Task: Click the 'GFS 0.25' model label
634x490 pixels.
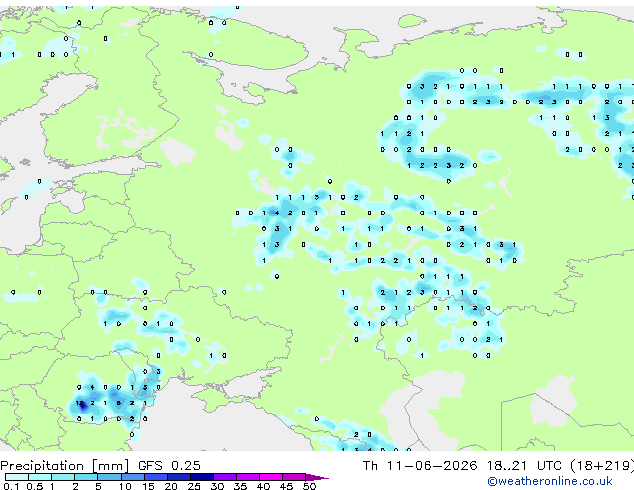Action: [x=169, y=466]
